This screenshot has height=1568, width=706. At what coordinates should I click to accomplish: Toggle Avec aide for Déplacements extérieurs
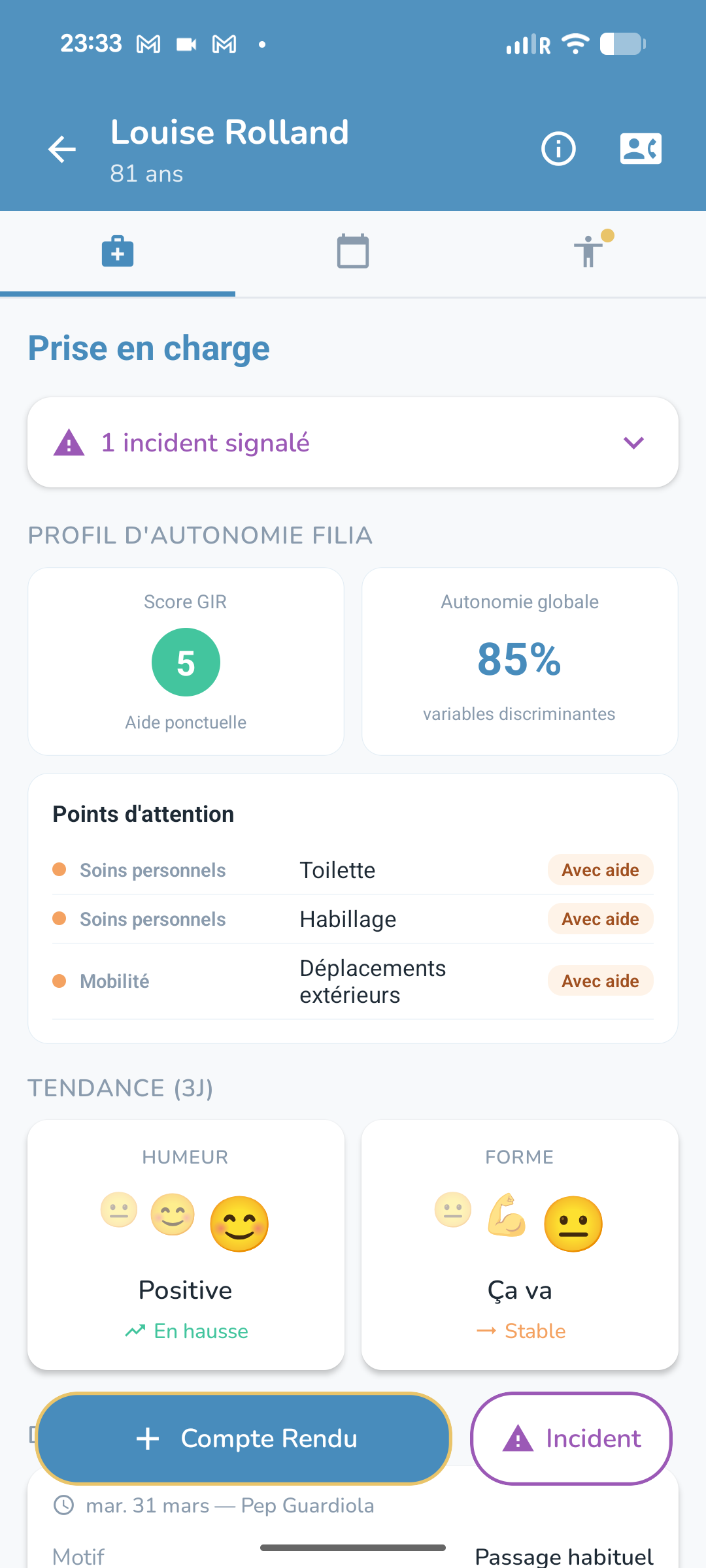pos(599,981)
